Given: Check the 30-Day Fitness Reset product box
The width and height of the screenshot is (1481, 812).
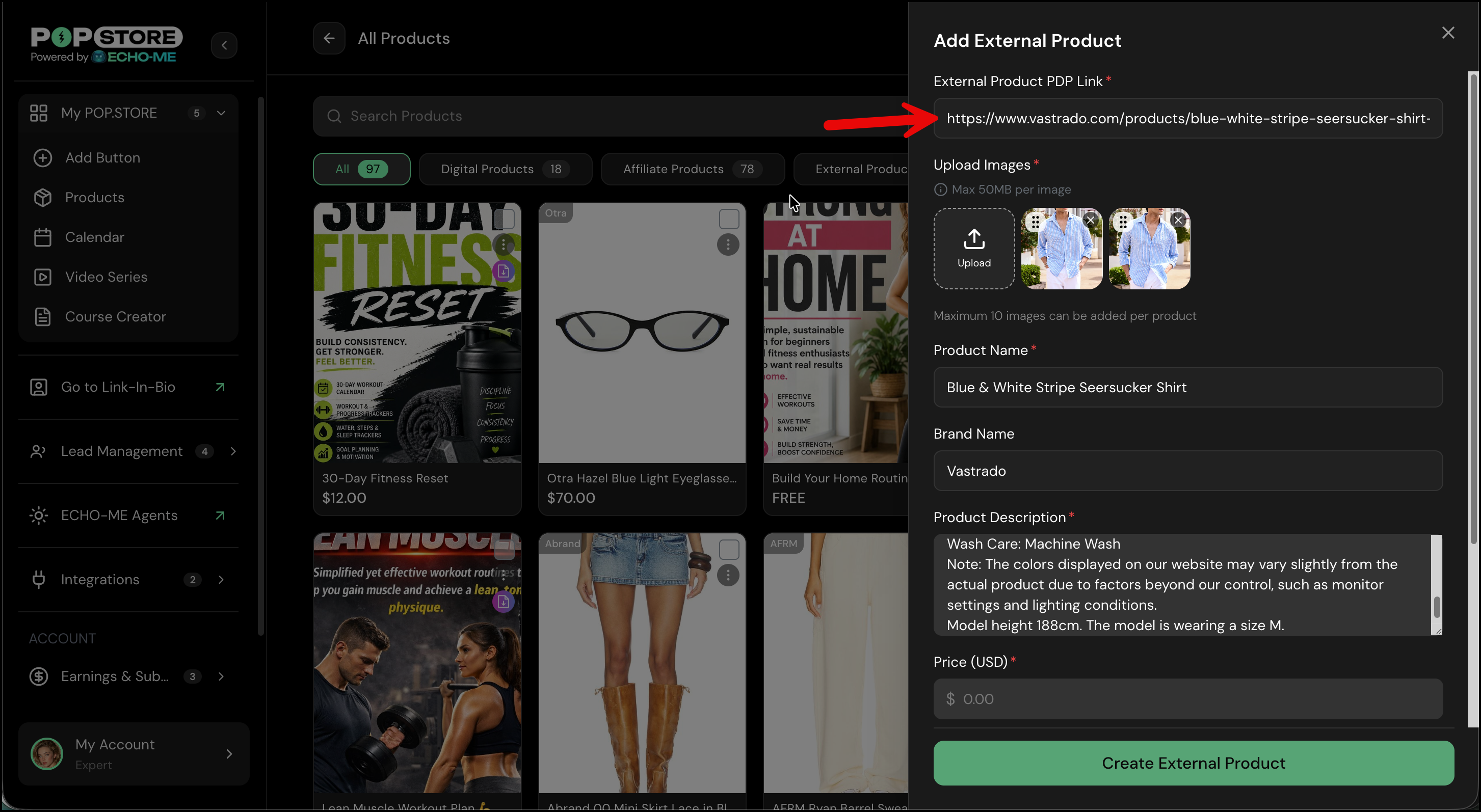Looking at the screenshot, I should [x=504, y=219].
